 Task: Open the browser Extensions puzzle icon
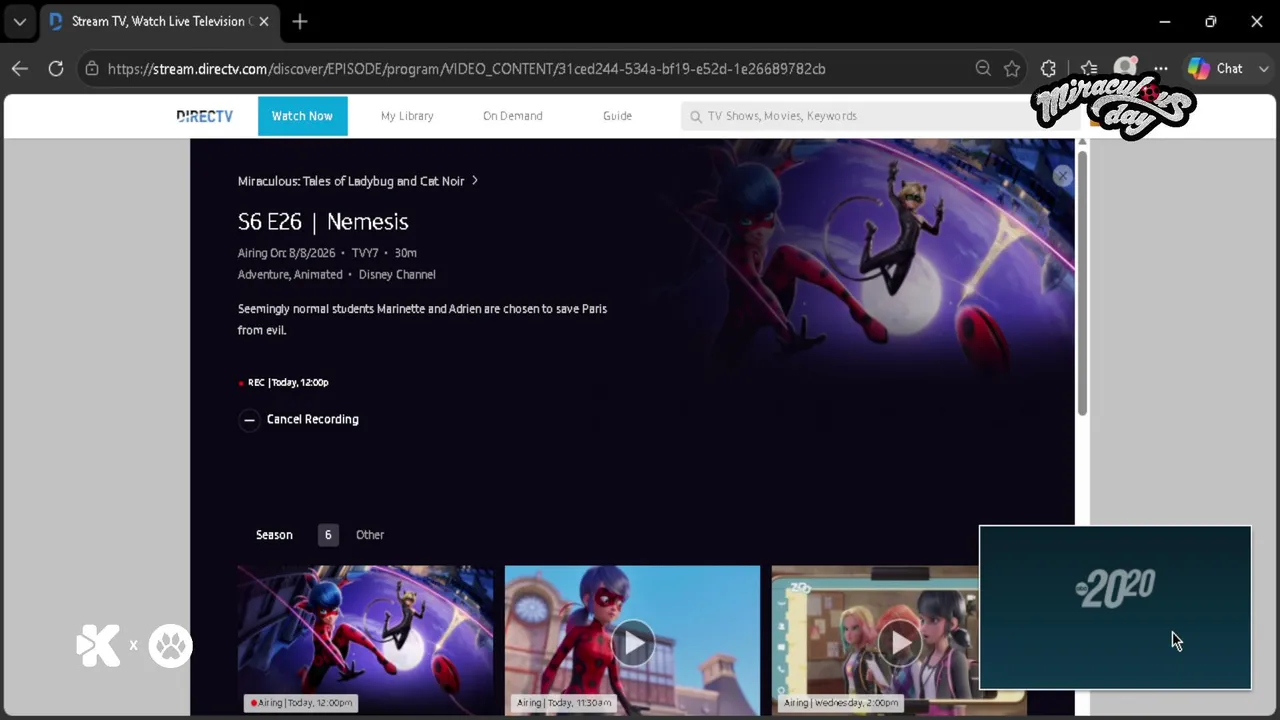(1048, 69)
